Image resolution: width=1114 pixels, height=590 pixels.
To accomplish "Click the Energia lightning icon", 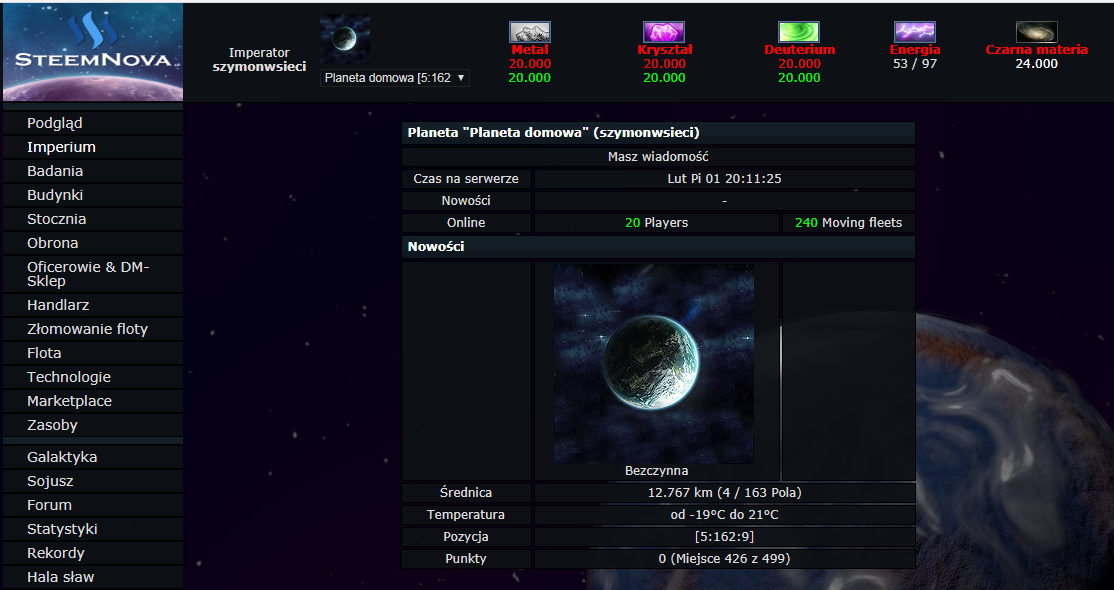I will tap(915, 32).
